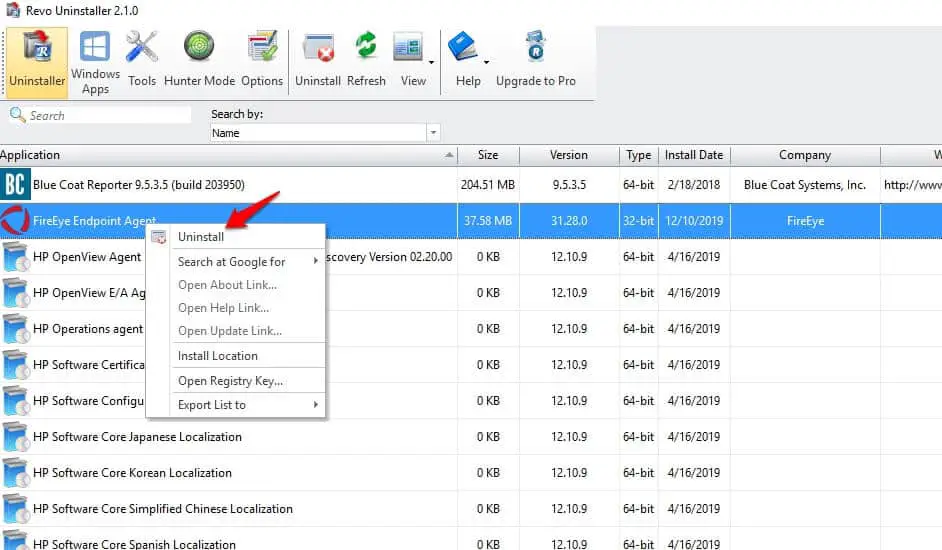942x550 pixels.
Task: Sort by the Company column header
Action: pos(805,155)
